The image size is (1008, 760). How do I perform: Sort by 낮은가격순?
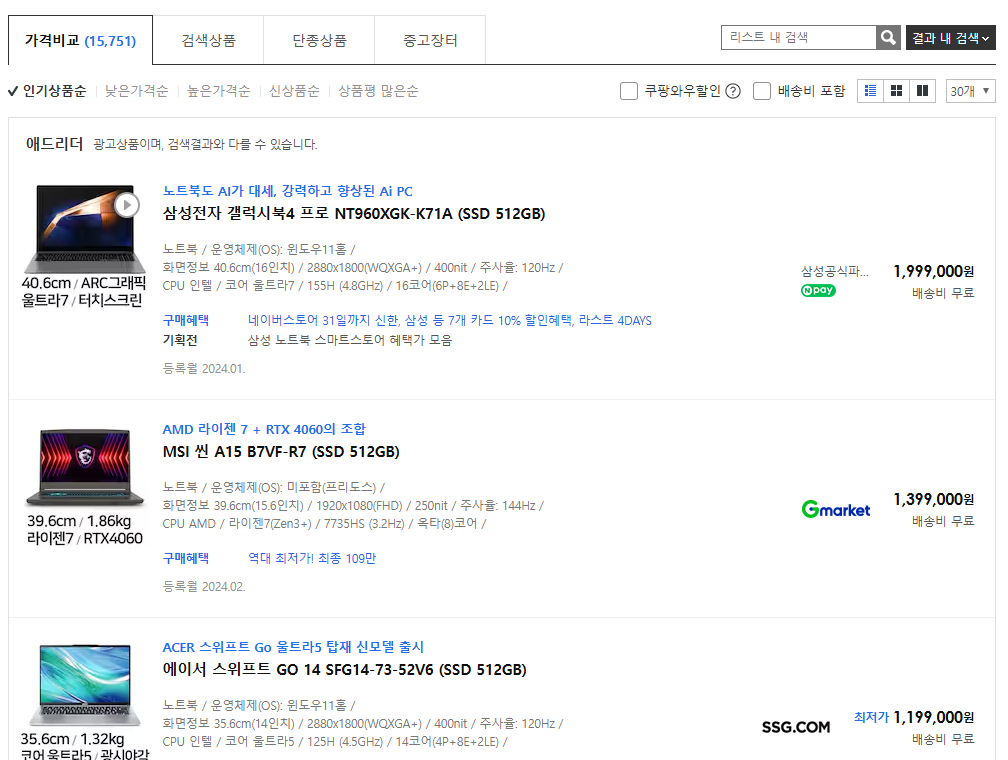coord(136,91)
